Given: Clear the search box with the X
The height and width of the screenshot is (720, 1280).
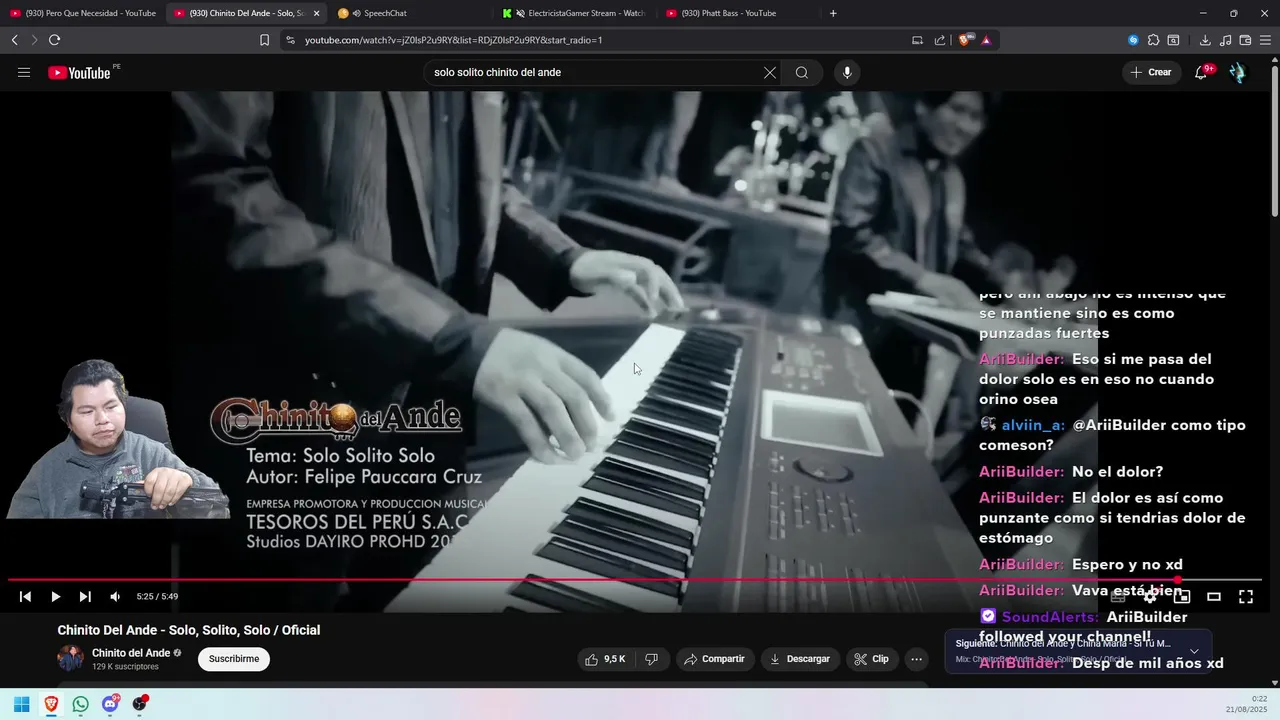Looking at the screenshot, I should (769, 72).
